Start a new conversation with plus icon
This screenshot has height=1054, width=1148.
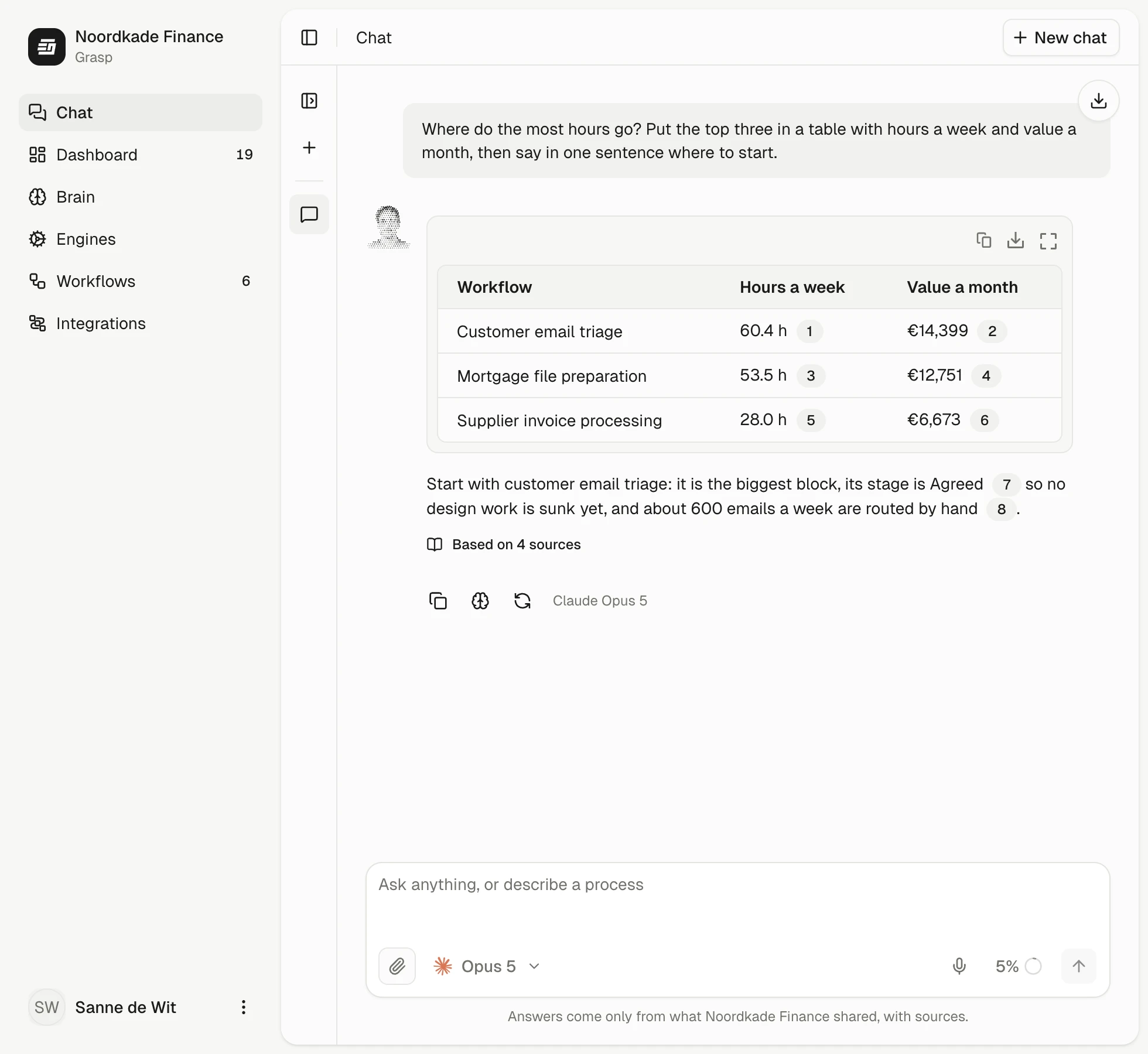309,148
